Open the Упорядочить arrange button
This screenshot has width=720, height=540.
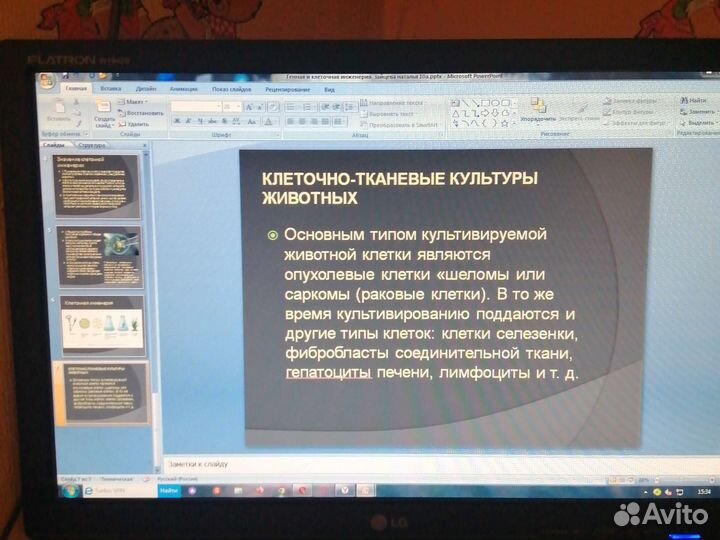[538, 111]
